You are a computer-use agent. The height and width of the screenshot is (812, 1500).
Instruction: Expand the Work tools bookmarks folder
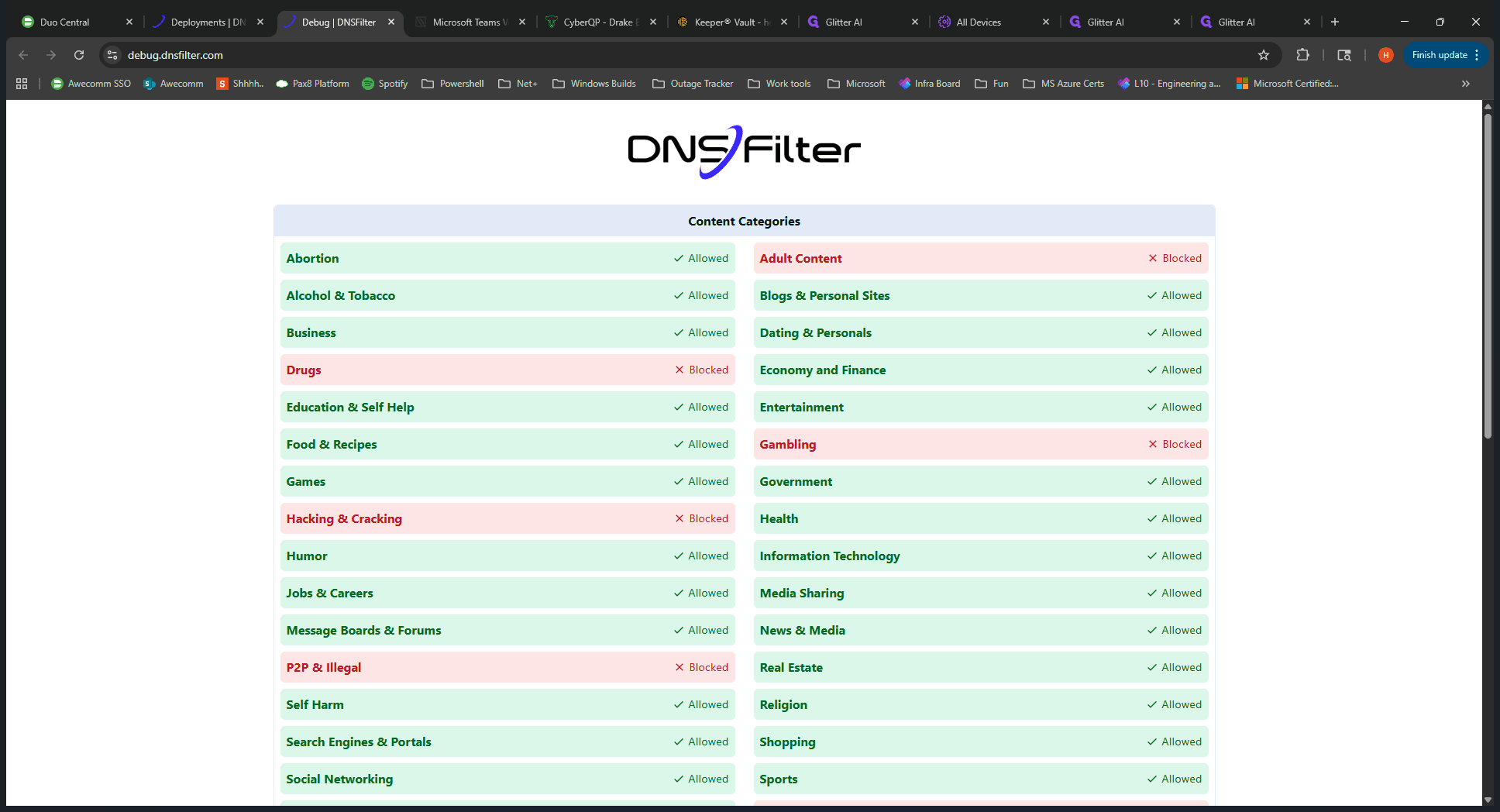coord(779,84)
